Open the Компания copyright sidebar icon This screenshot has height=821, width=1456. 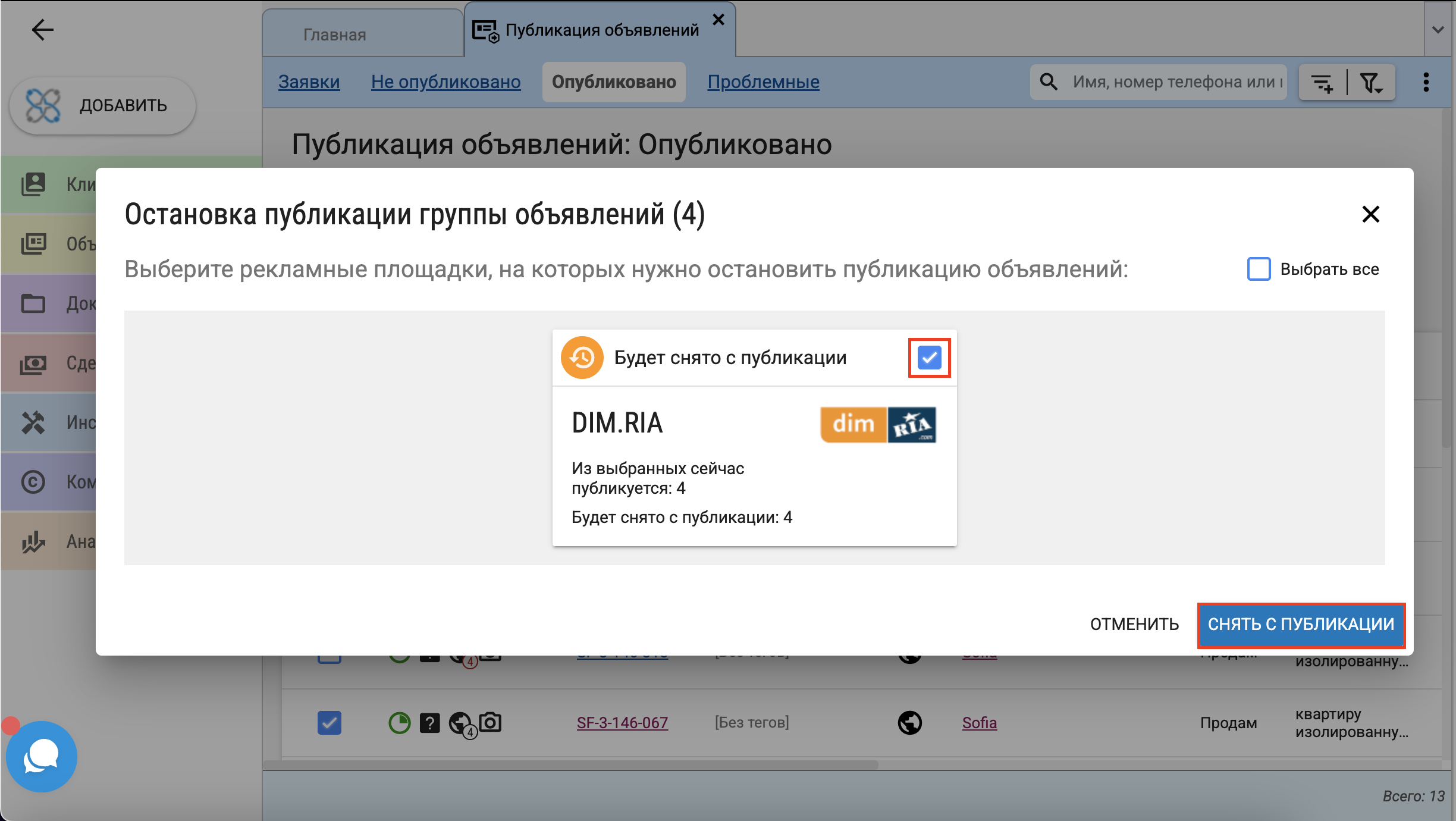(x=33, y=482)
